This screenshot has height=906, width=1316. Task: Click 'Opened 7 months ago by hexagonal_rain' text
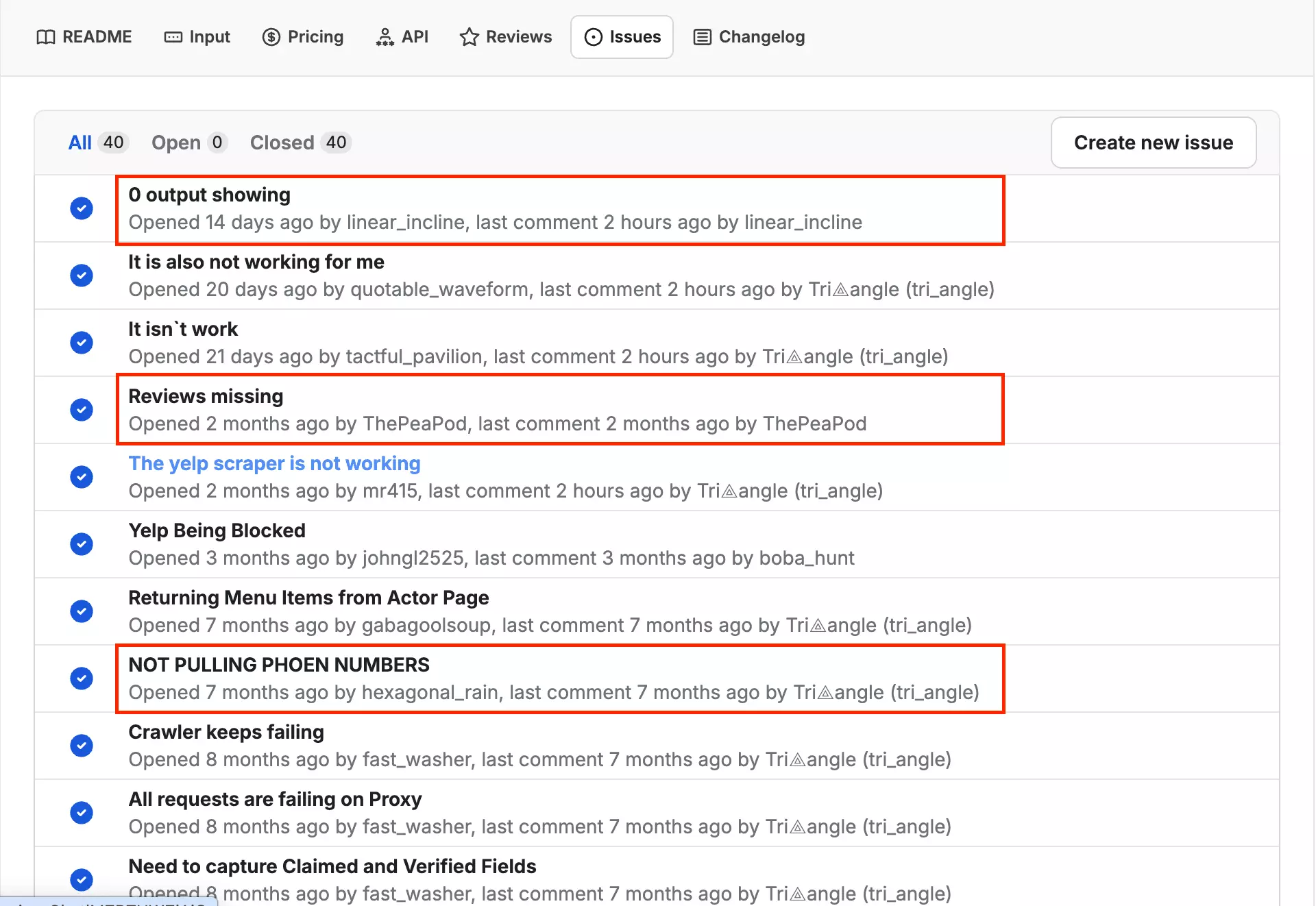[313, 692]
